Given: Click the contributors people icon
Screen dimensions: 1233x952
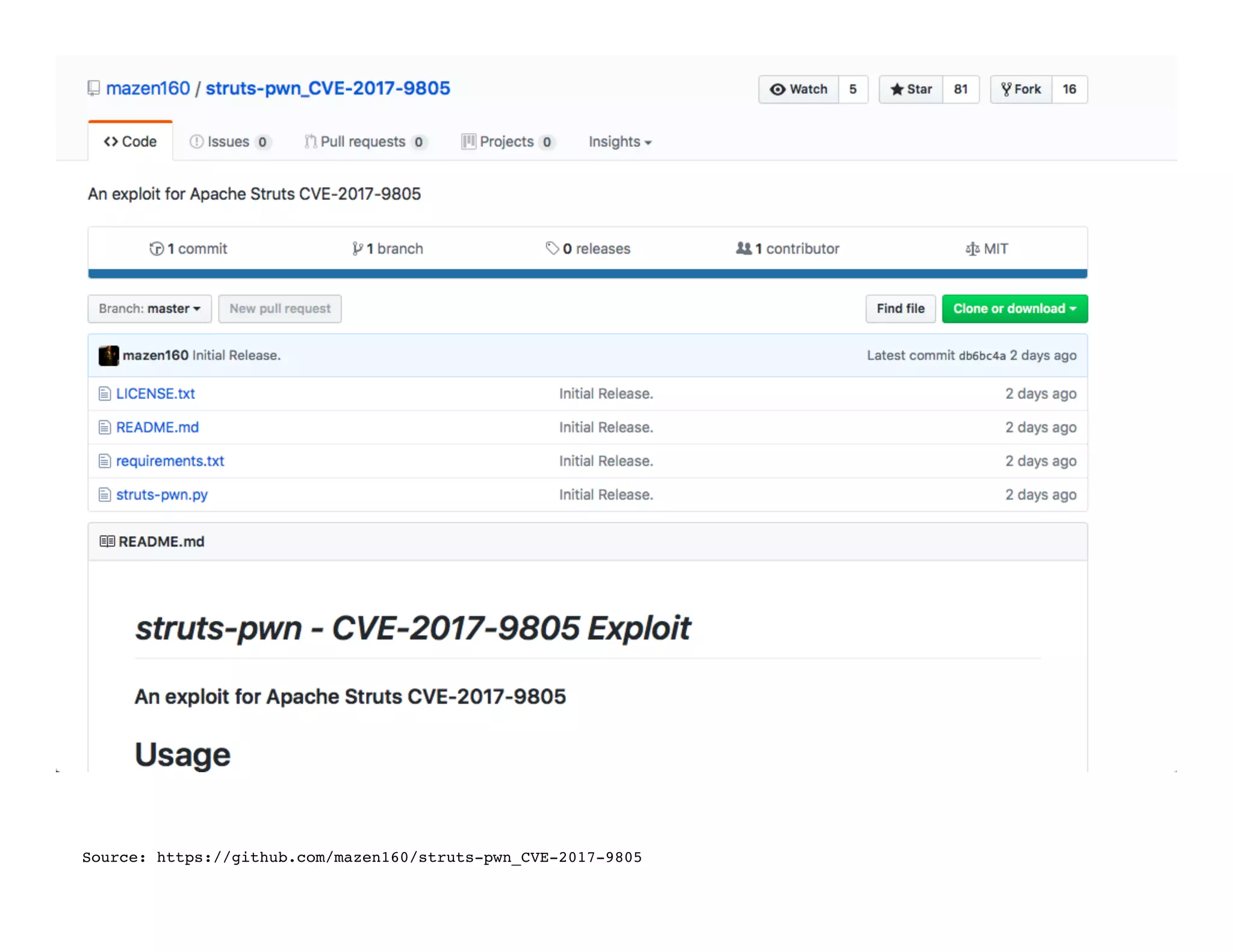Looking at the screenshot, I should (x=744, y=248).
